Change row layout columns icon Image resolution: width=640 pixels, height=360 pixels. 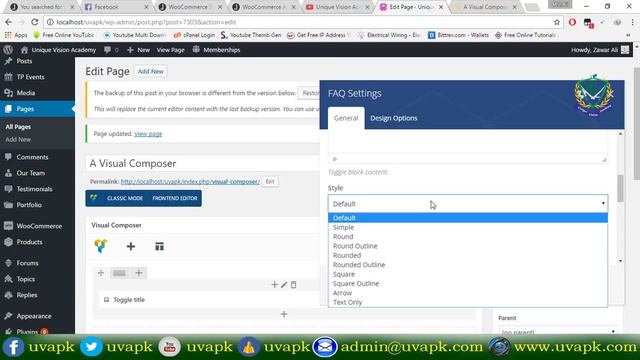[119, 273]
